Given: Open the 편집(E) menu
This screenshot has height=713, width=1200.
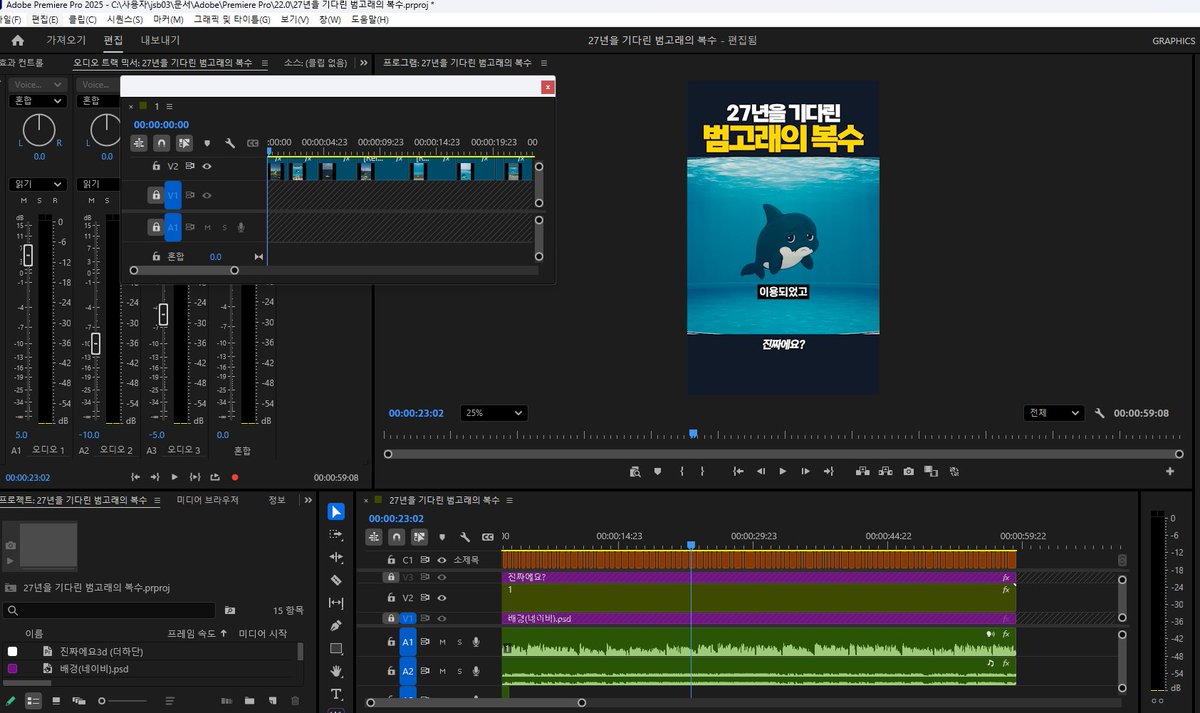Looking at the screenshot, I should (x=45, y=19).
